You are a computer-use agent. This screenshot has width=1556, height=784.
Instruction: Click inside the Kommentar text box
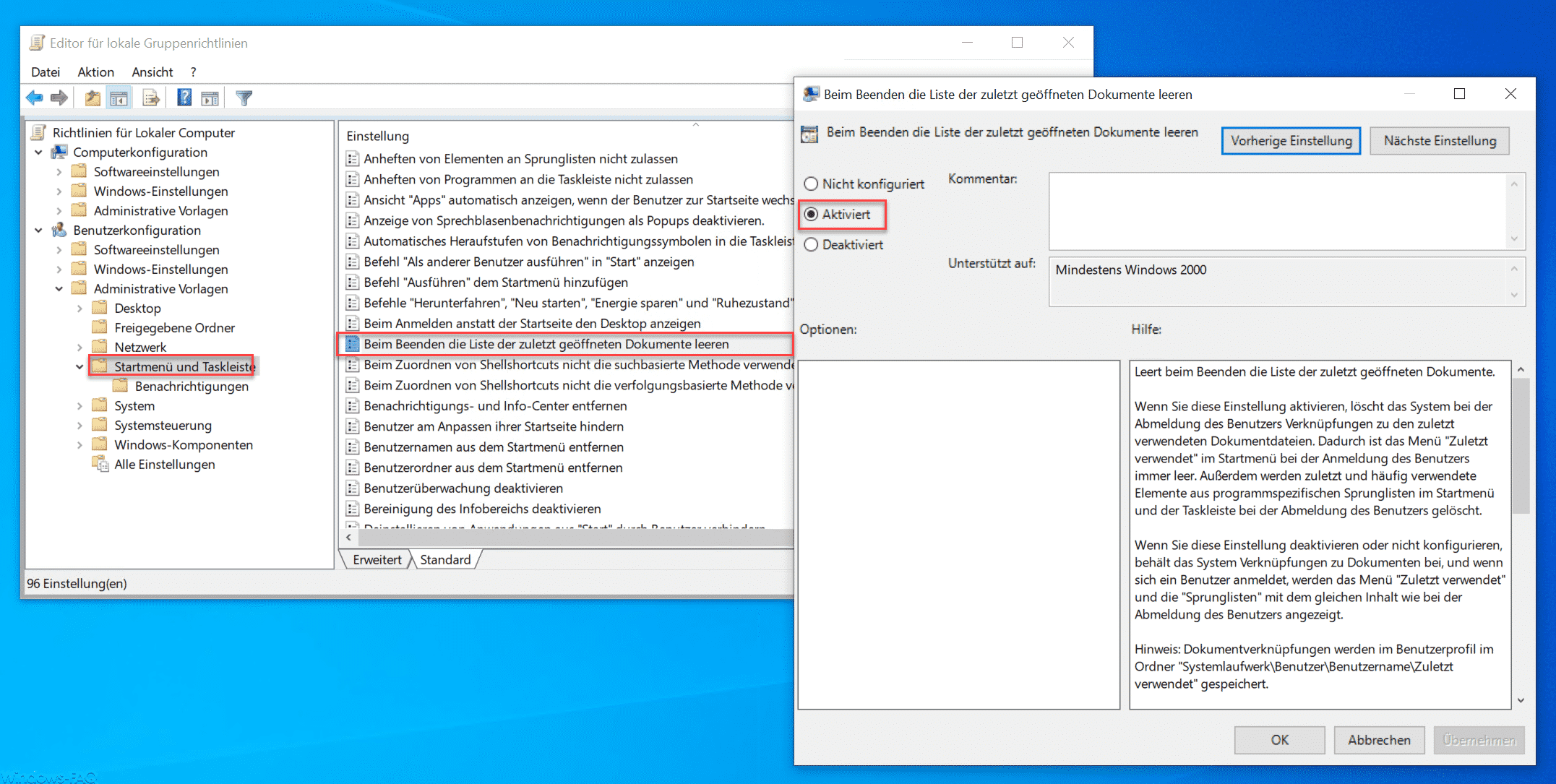click(1277, 211)
